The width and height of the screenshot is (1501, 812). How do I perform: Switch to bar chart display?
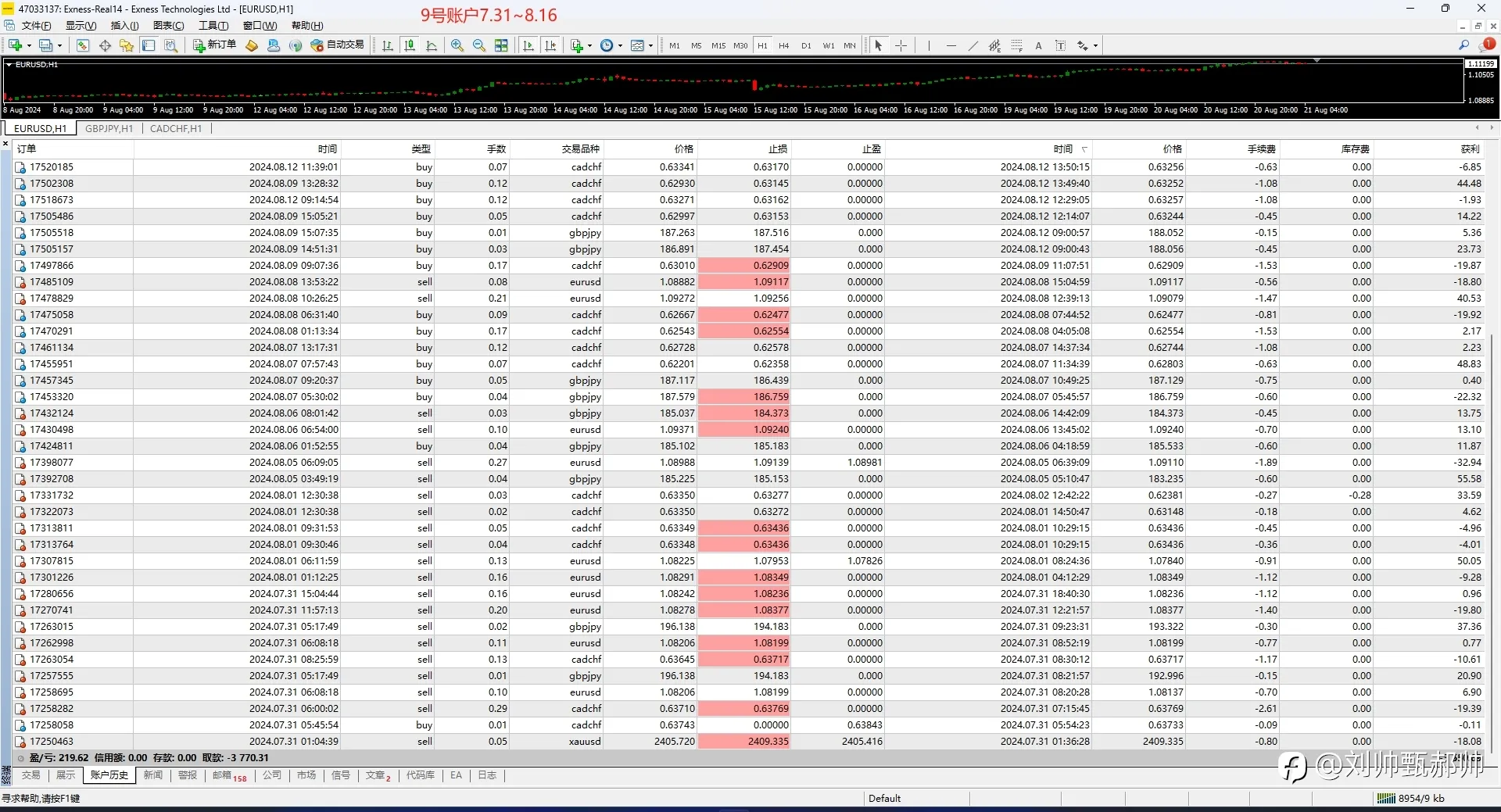tap(388, 45)
